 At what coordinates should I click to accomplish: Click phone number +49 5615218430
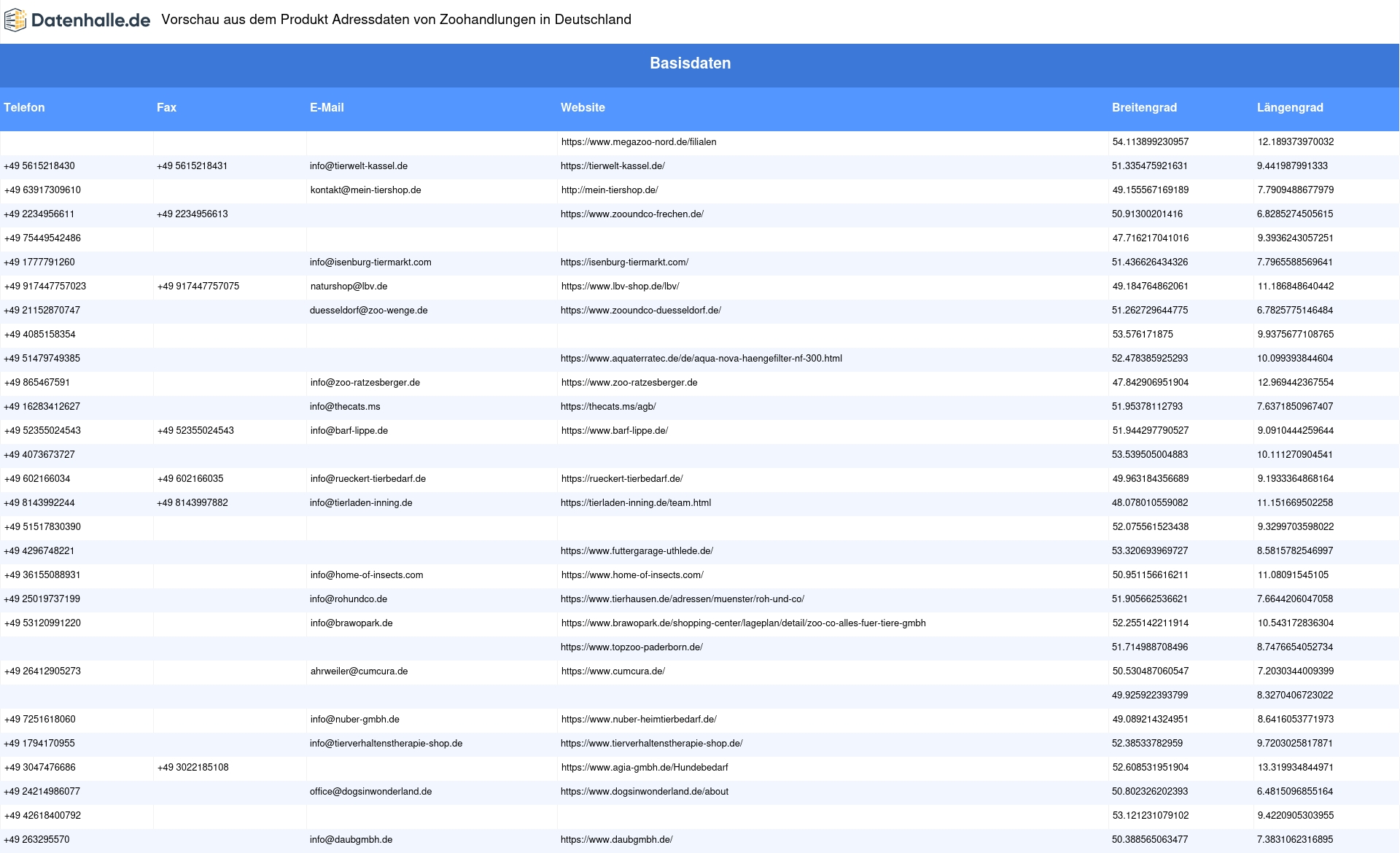click(39, 166)
